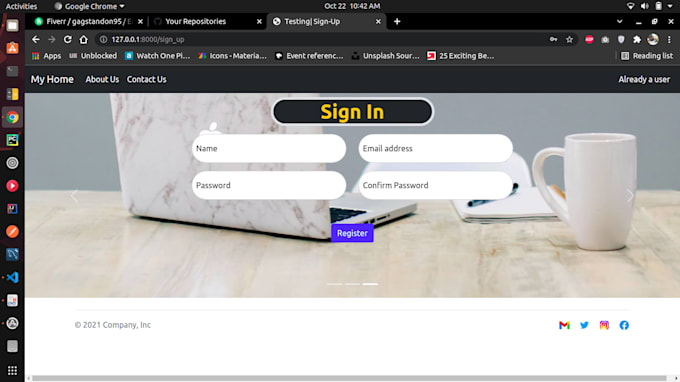Screen dimensions: 680x382
Task: Click the browser Forward arrow
Action: click(x=52, y=39)
